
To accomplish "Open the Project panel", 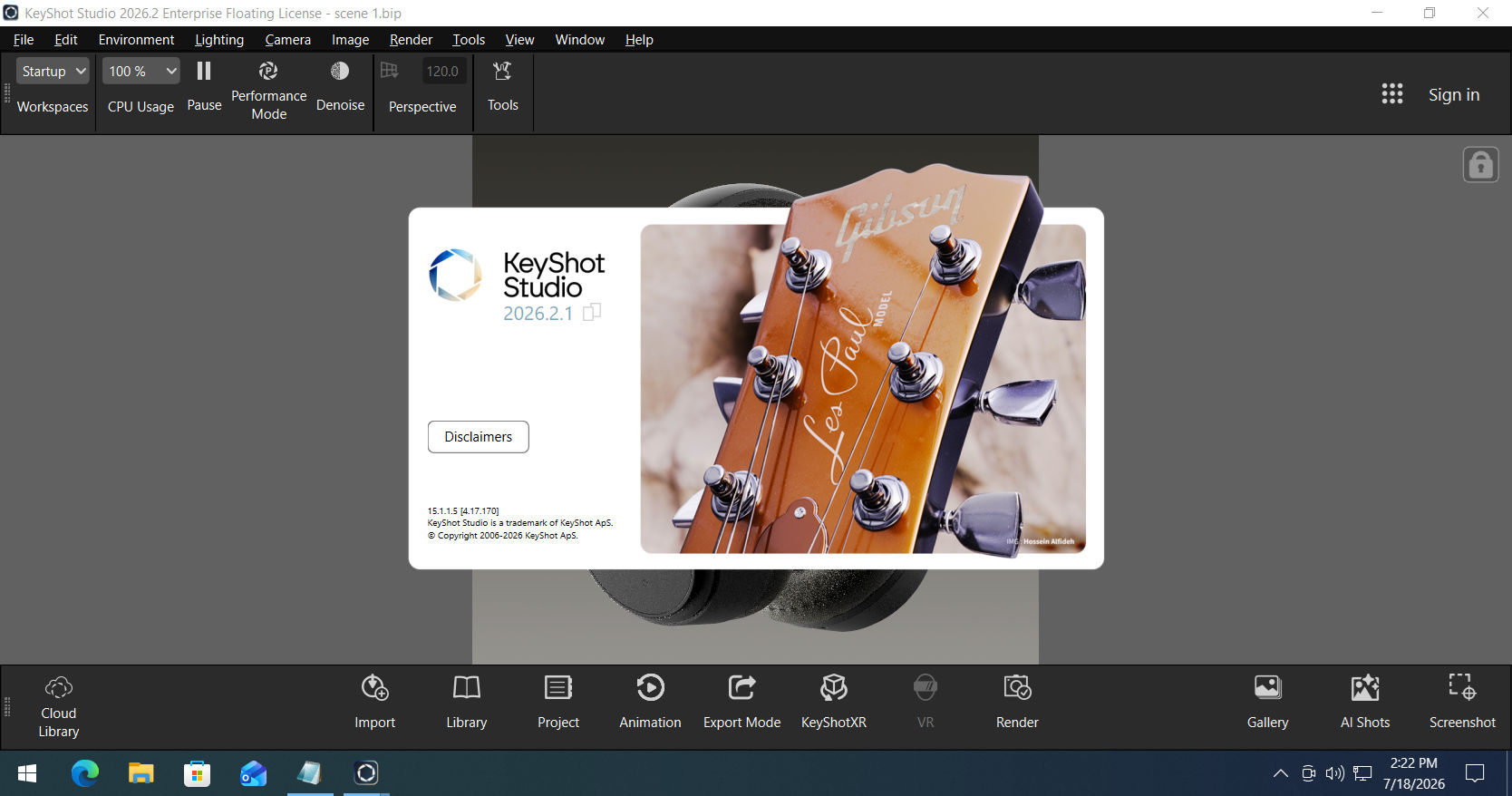I will (x=558, y=702).
